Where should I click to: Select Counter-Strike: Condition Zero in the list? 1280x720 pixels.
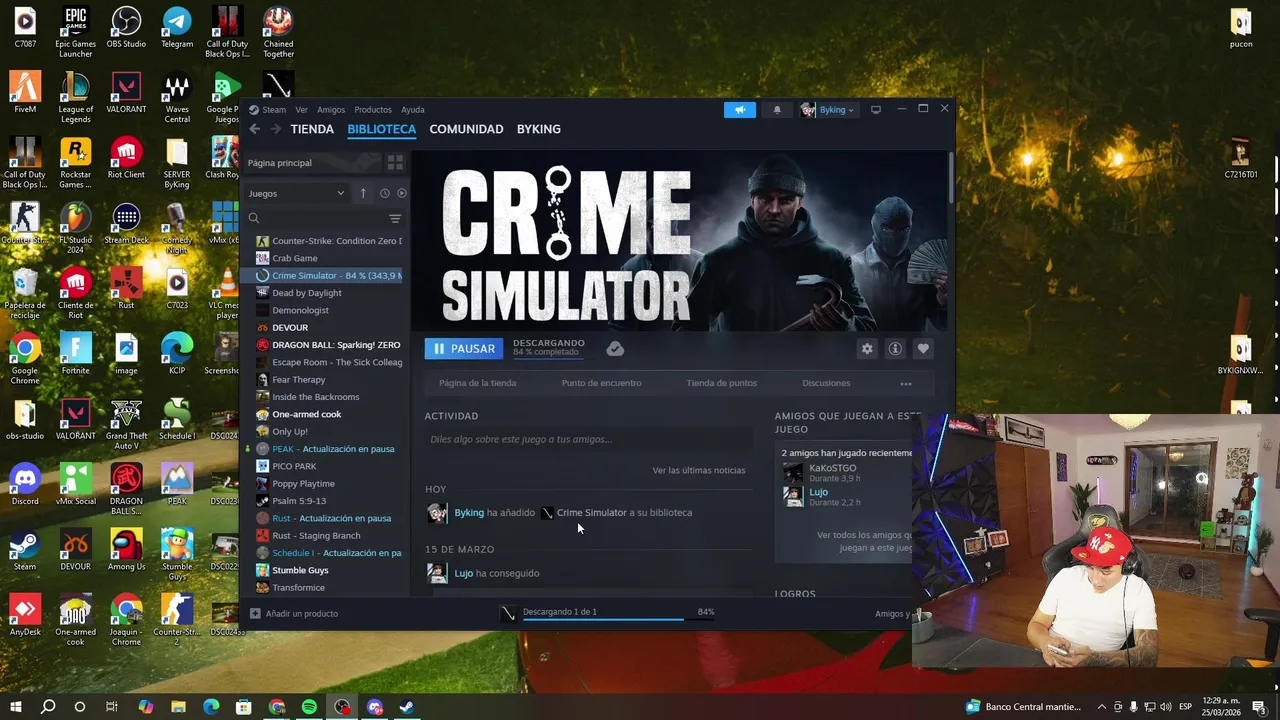[328, 241]
